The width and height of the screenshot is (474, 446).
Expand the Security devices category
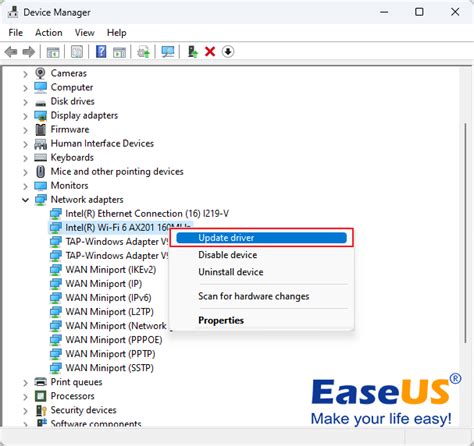click(25, 411)
